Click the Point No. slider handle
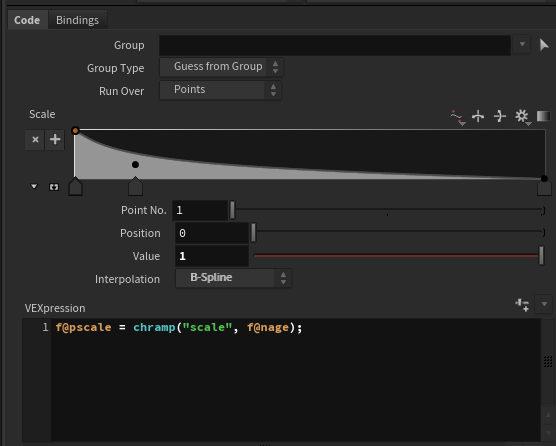Image resolution: width=556 pixels, height=446 pixels. tap(232, 210)
